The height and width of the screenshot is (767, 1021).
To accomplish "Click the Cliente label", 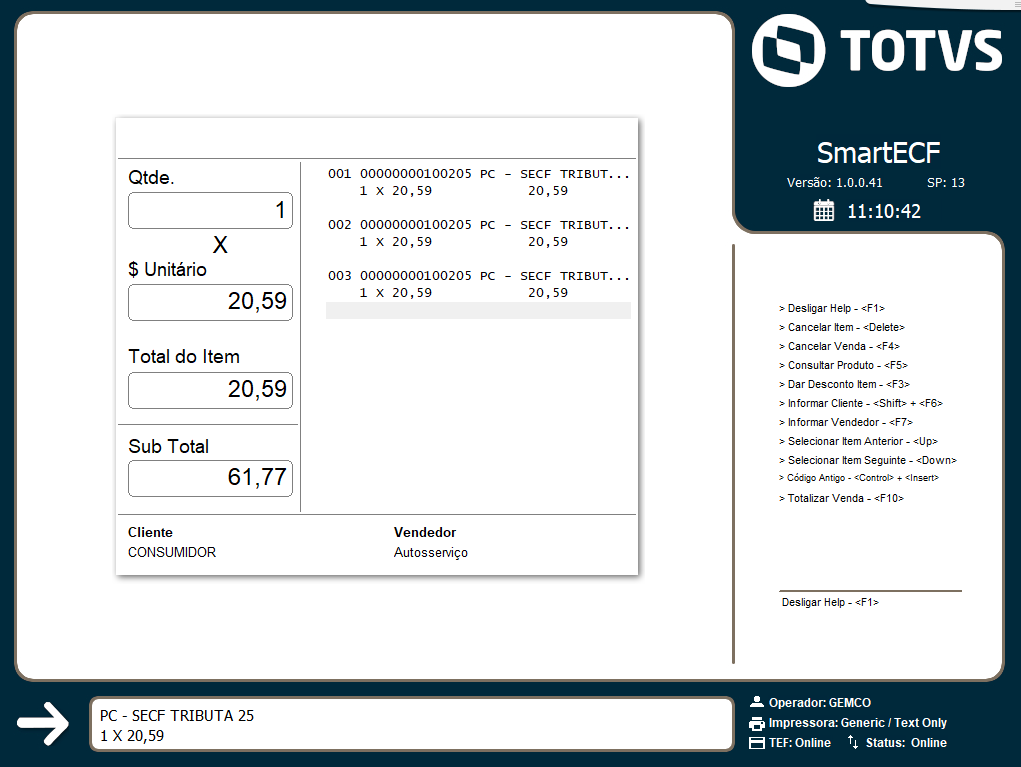I will [x=150, y=532].
